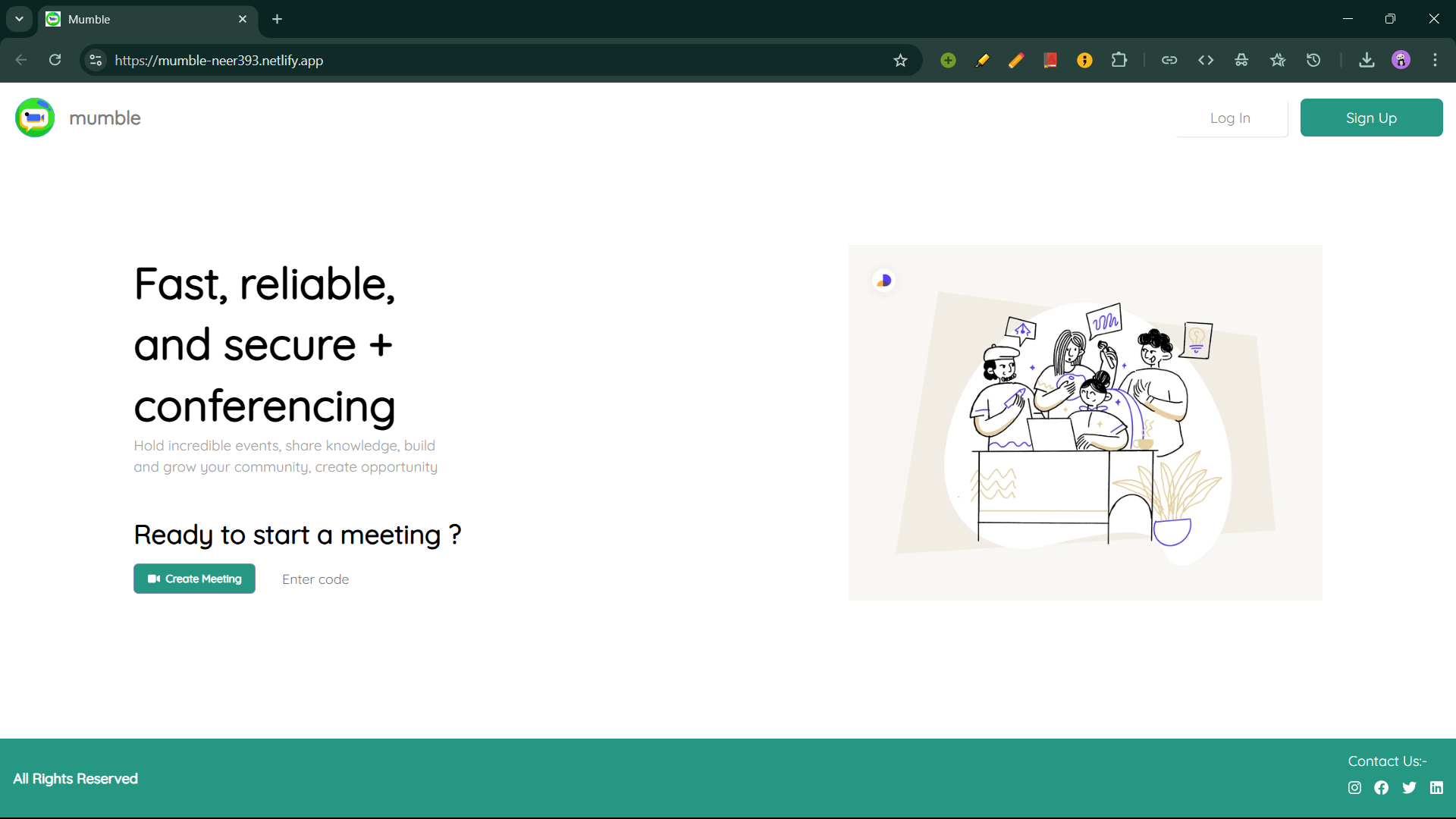Reload the current page
This screenshot has width=1456, height=819.
point(55,60)
